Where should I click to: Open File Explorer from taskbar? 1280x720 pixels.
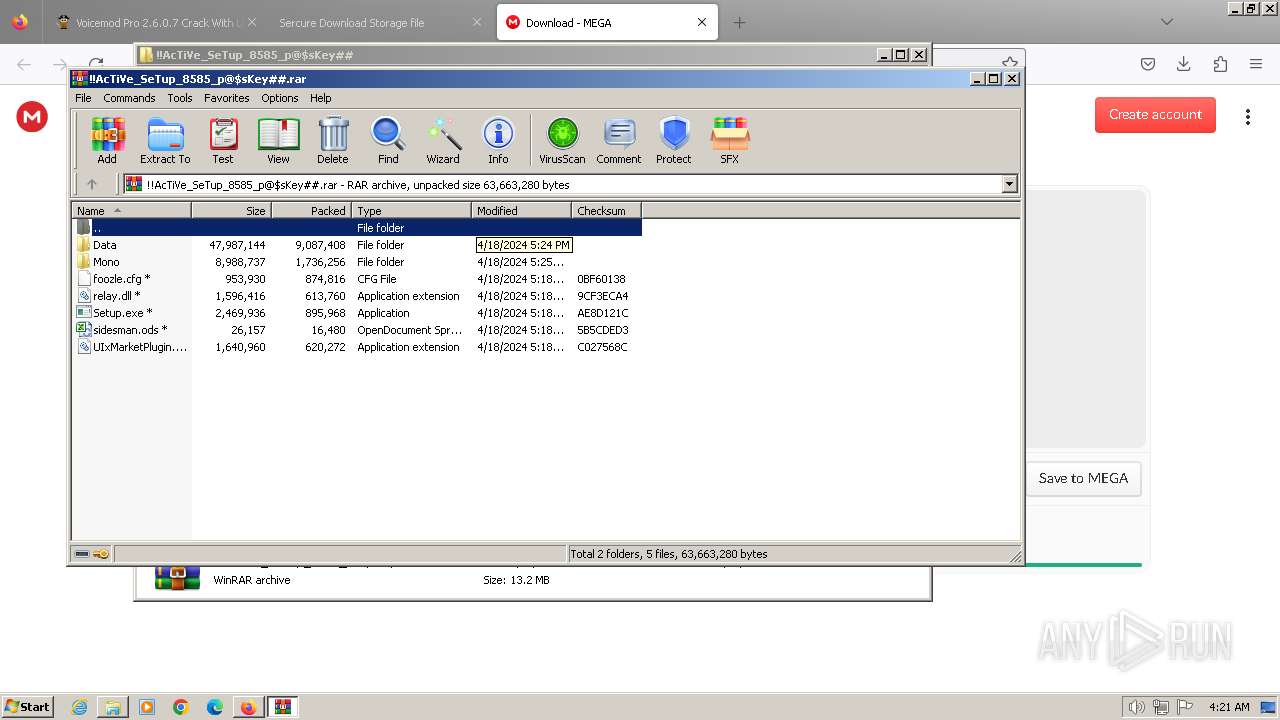[113, 707]
